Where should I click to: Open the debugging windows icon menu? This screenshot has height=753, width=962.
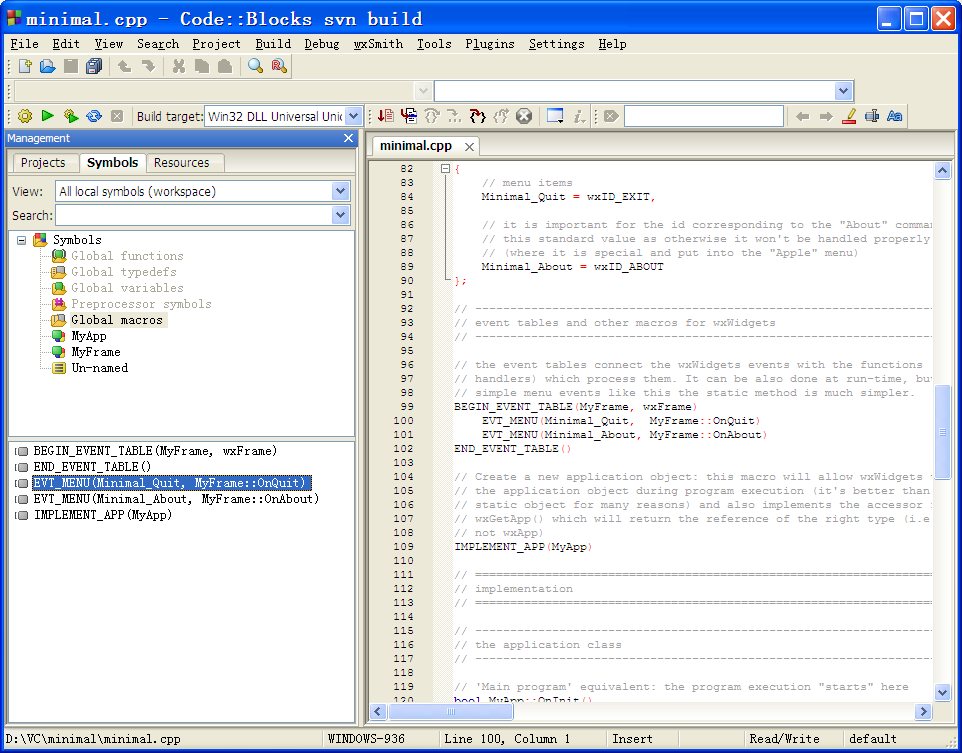pyautogui.click(x=555, y=116)
